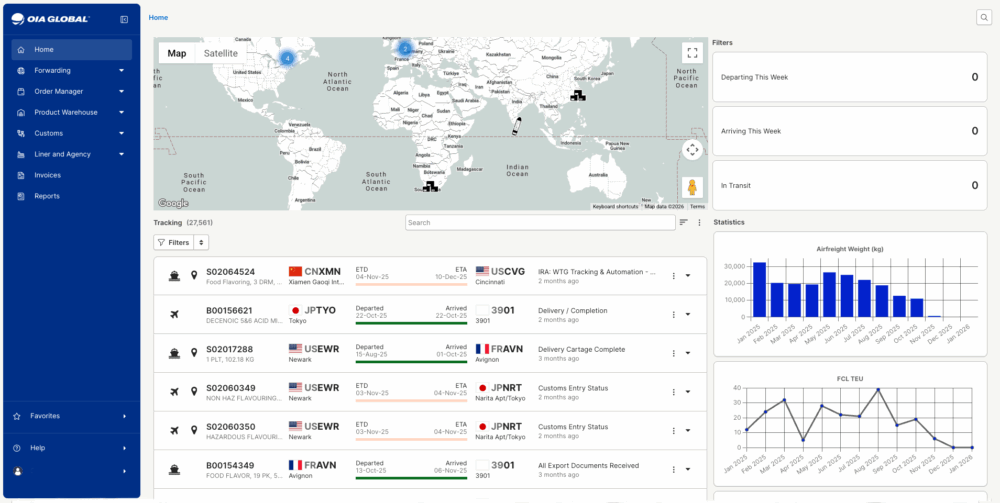The height and width of the screenshot is (503, 1000).
Task: Select the Map view type
Action: (x=177, y=53)
